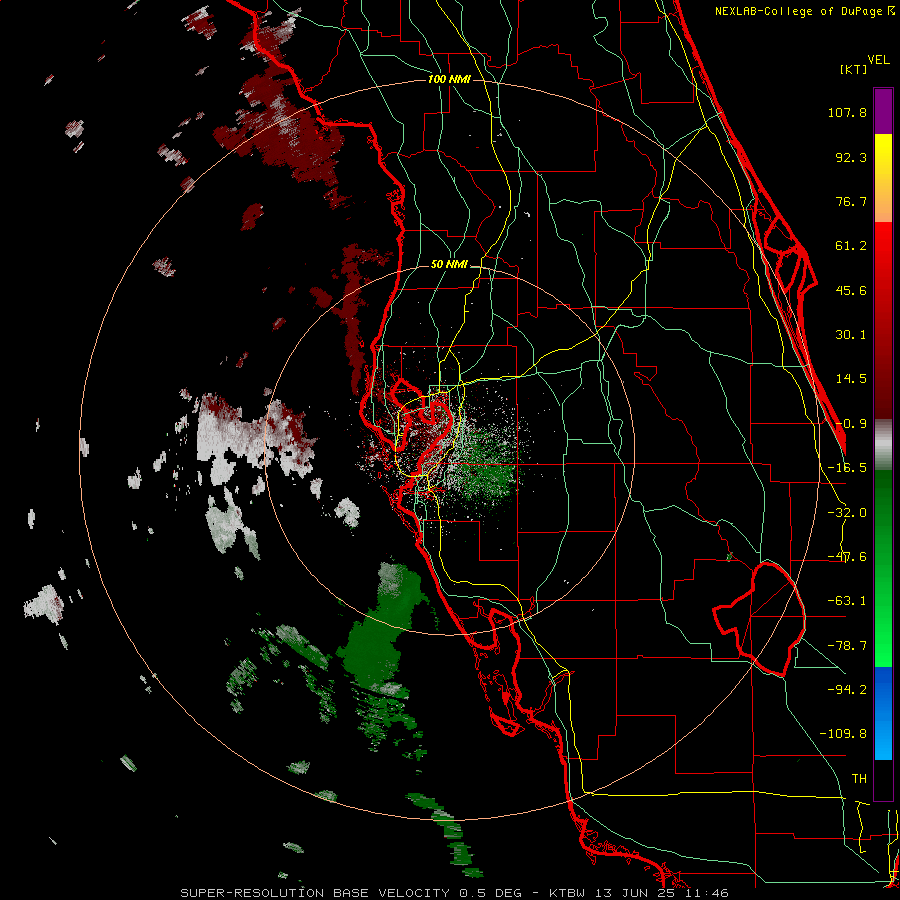Pick the red segment of velocity color bar

[883, 320]
